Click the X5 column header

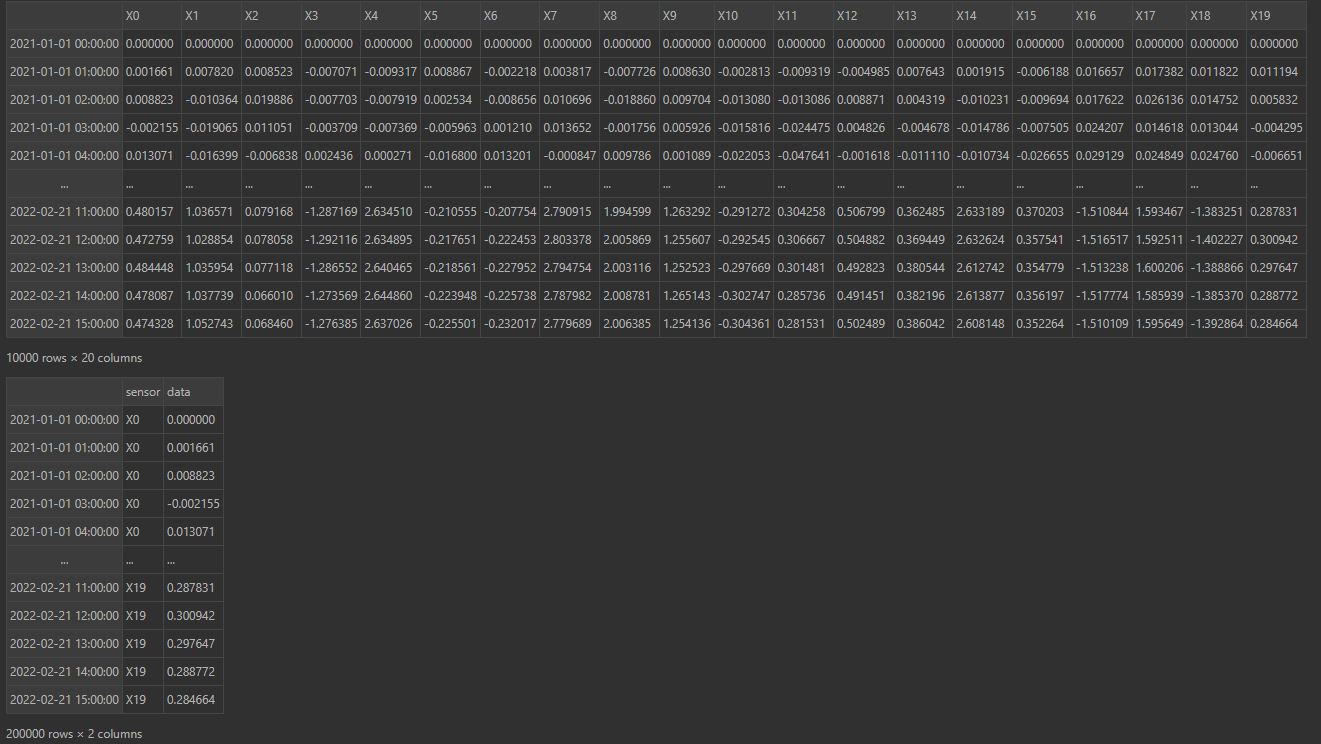pos(450,16)
